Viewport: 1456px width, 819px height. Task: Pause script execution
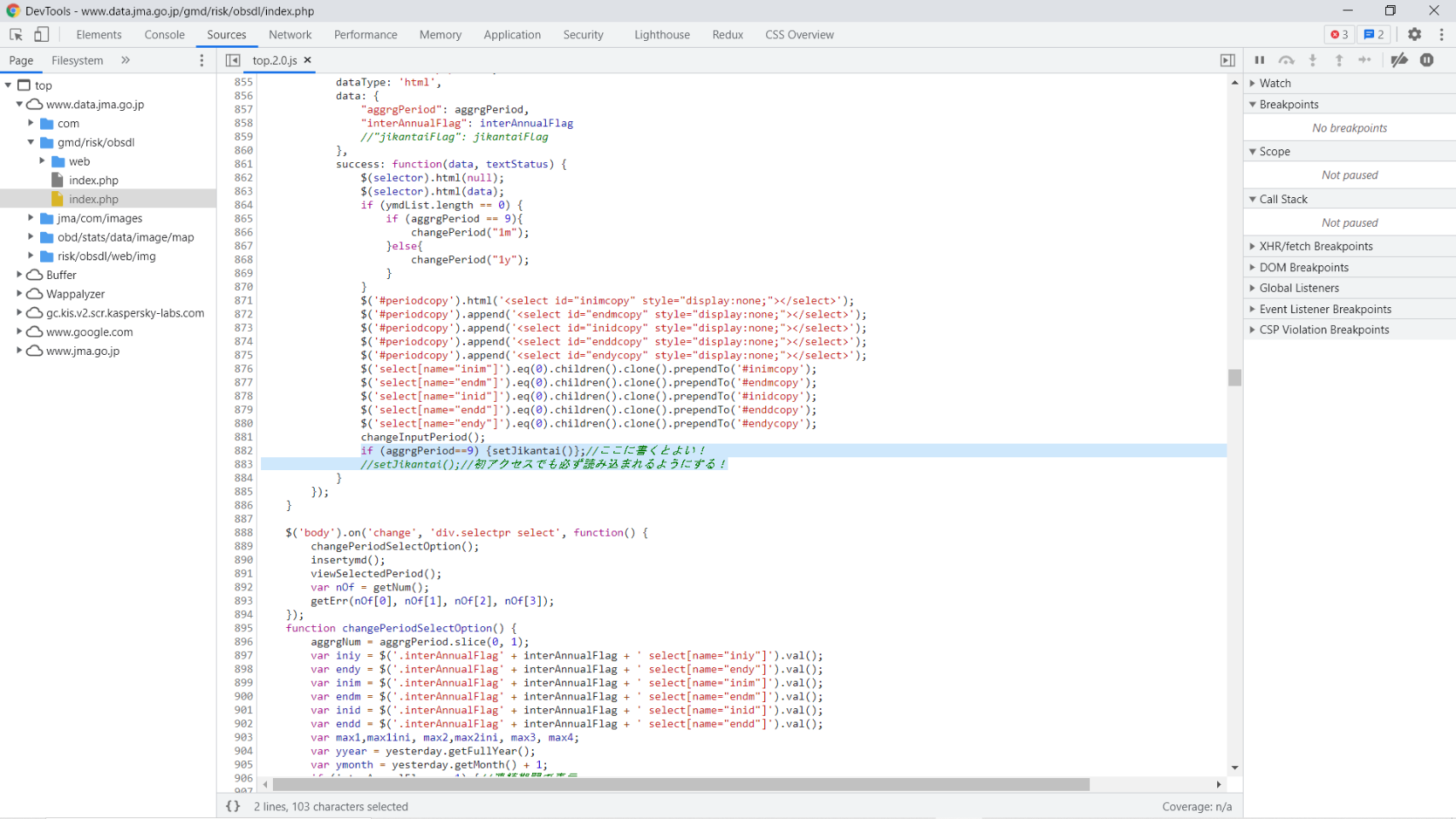pos(1259,61)
